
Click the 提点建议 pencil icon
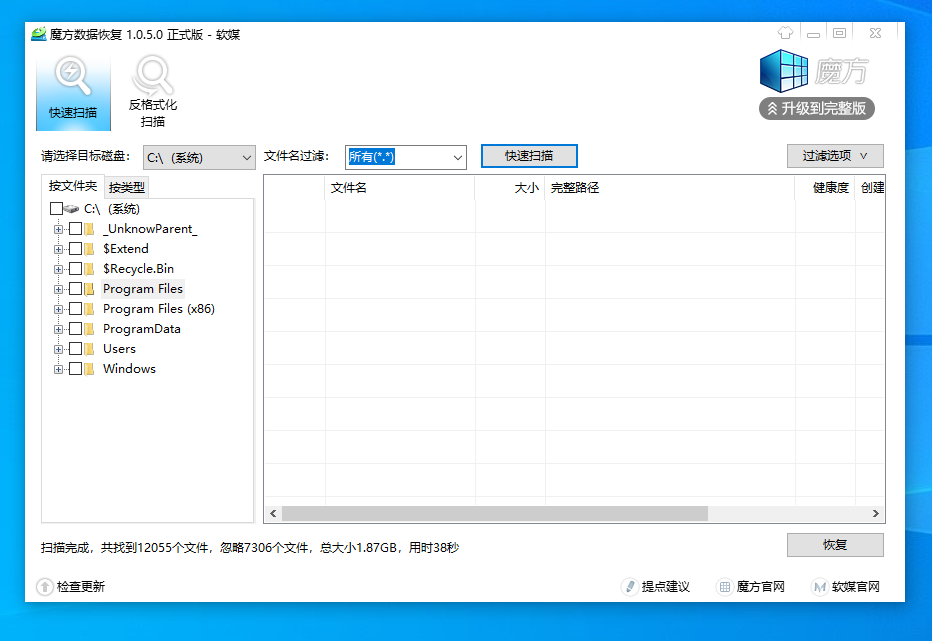(x=629, y=587)
